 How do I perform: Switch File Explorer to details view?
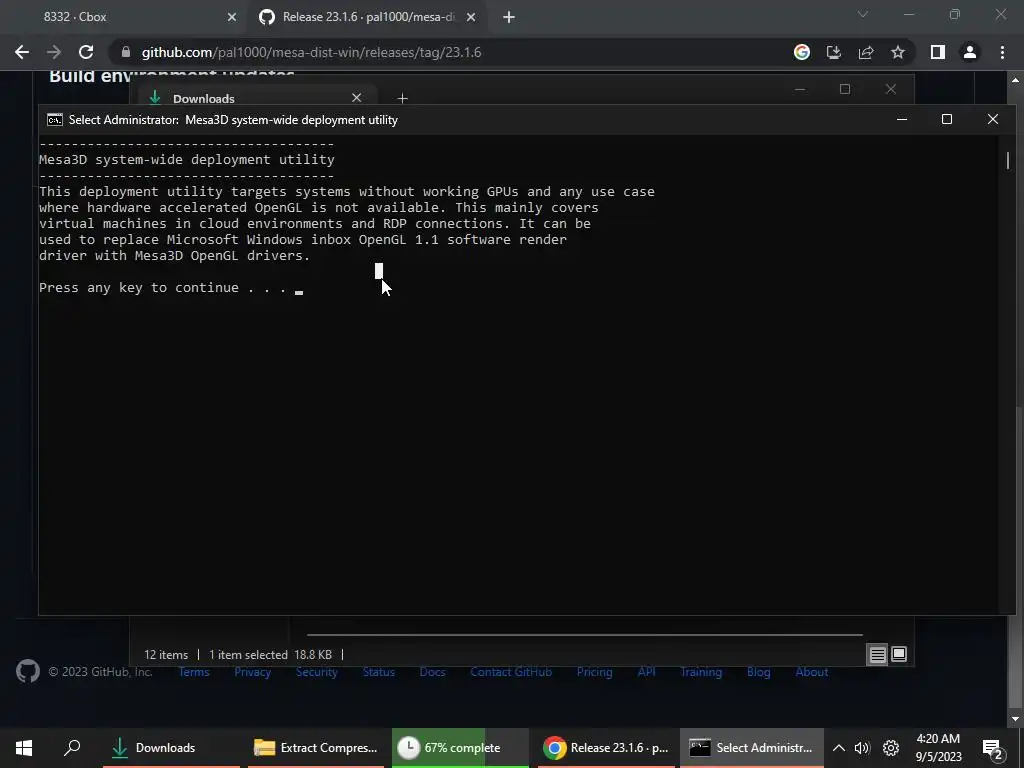click(x=878, y=654)
